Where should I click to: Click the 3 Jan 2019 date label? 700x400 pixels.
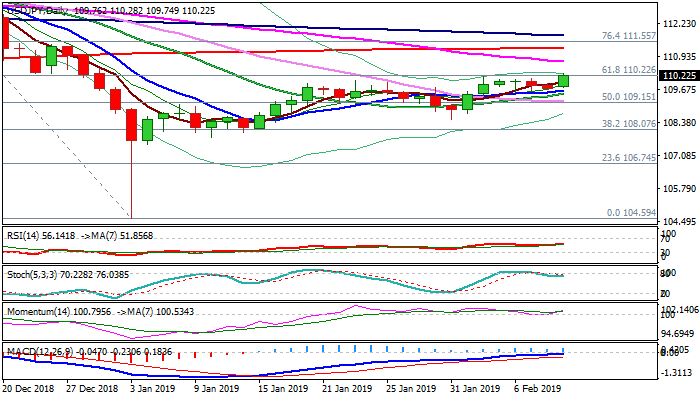[157, 388]
